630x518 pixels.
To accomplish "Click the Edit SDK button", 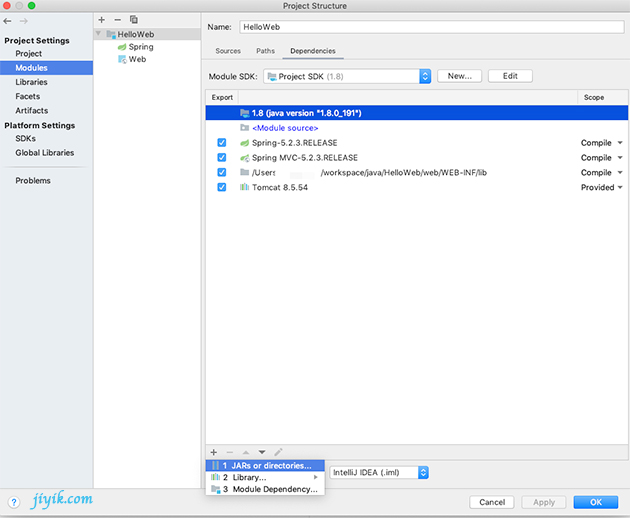I will pos(510,76).
